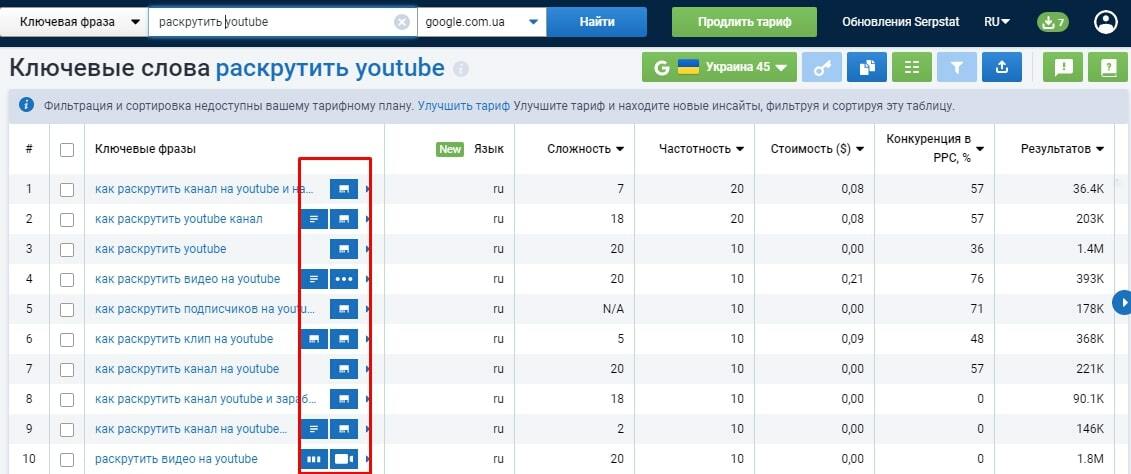The width and height of the screenshot is (1131, 474).
Task: Sort by Частотность column arrow
Action: point(739,149)
